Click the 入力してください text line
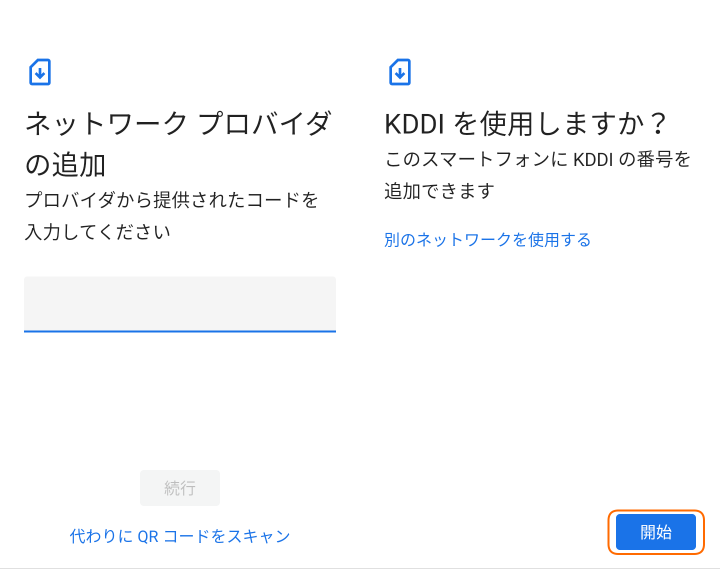 click(98, 232)
